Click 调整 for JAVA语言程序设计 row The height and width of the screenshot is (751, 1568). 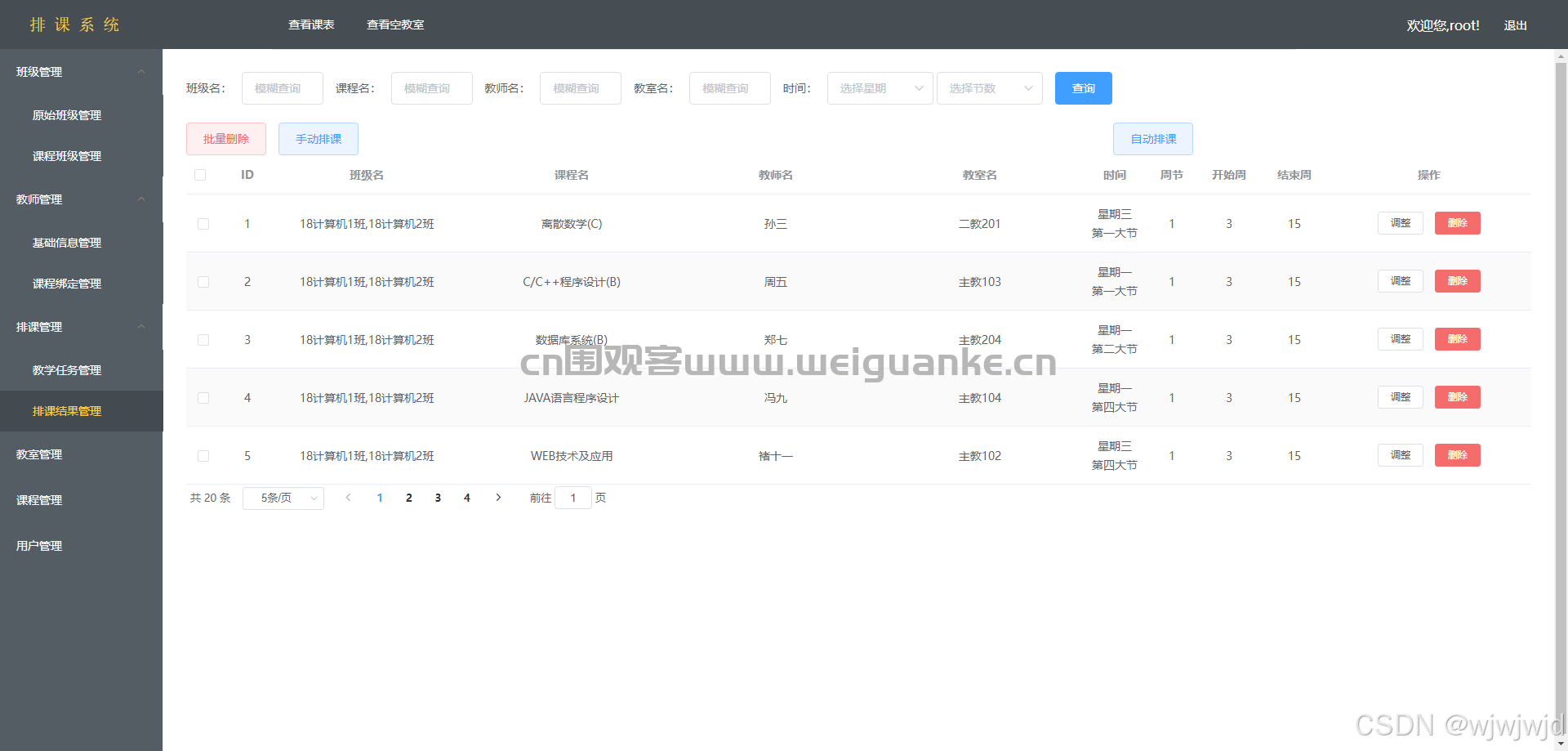click(x=1401, y=397)
